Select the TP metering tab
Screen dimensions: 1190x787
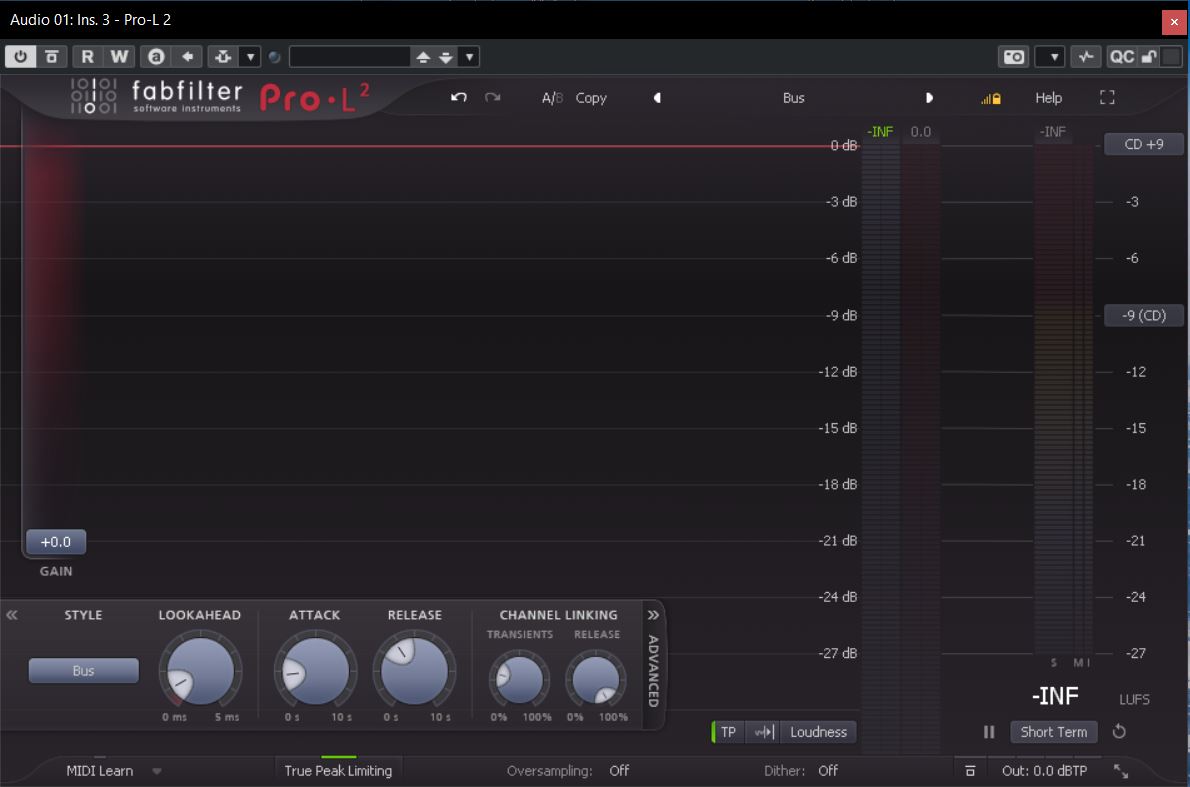728,732
